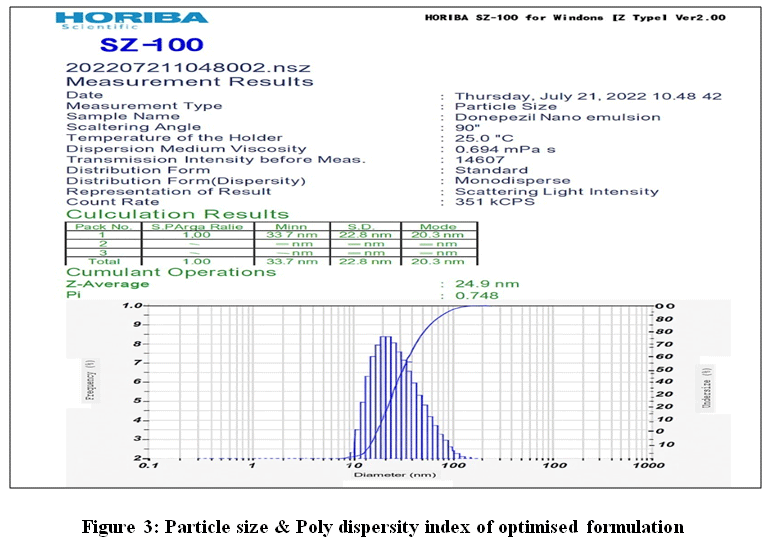Select the count rate value 351 kCPS
770x549 pixels.
point(494,202)
